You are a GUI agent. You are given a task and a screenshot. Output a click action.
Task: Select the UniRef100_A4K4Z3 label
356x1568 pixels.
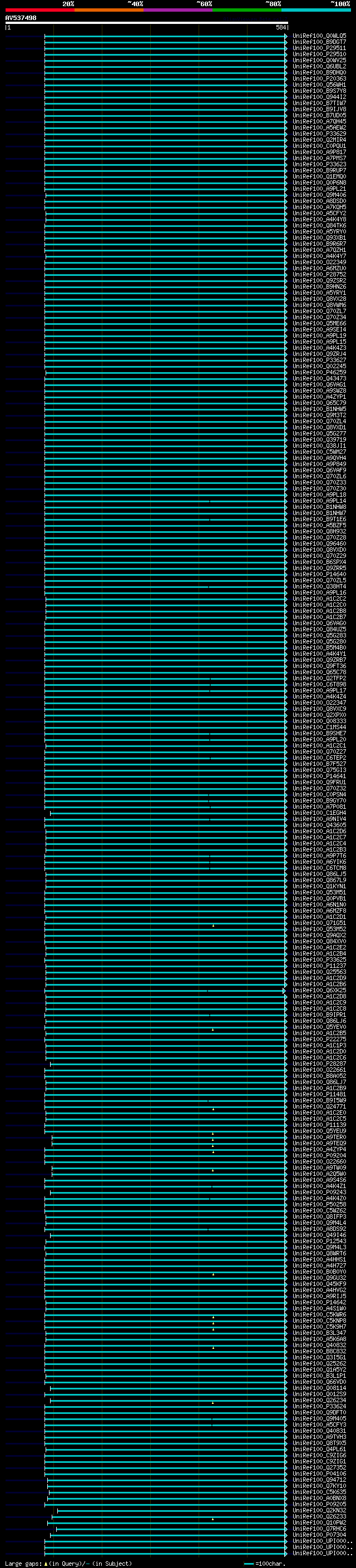click(x=319, y=348)
